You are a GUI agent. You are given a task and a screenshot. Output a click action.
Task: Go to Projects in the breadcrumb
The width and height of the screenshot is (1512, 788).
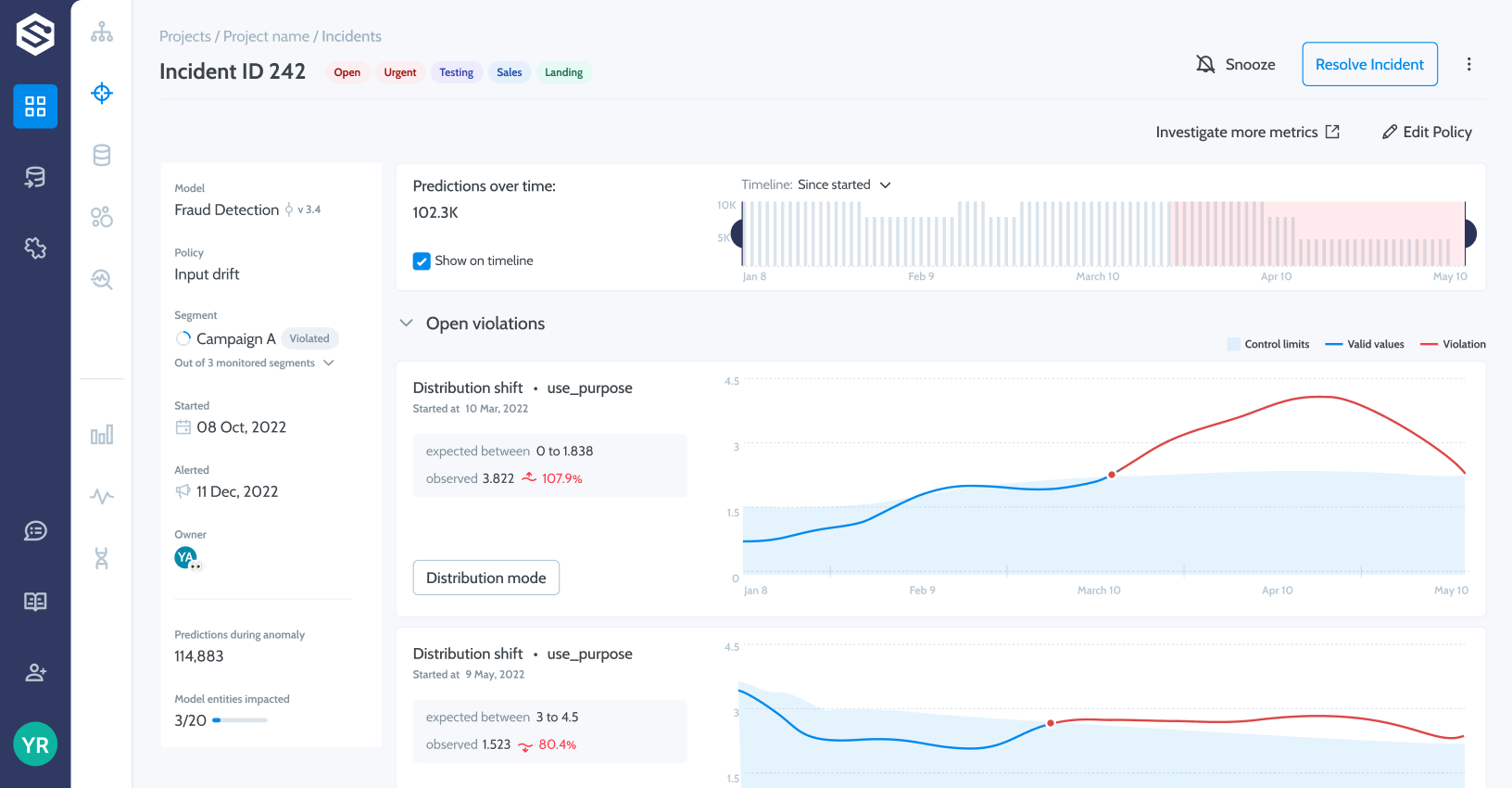click(185, 36)
